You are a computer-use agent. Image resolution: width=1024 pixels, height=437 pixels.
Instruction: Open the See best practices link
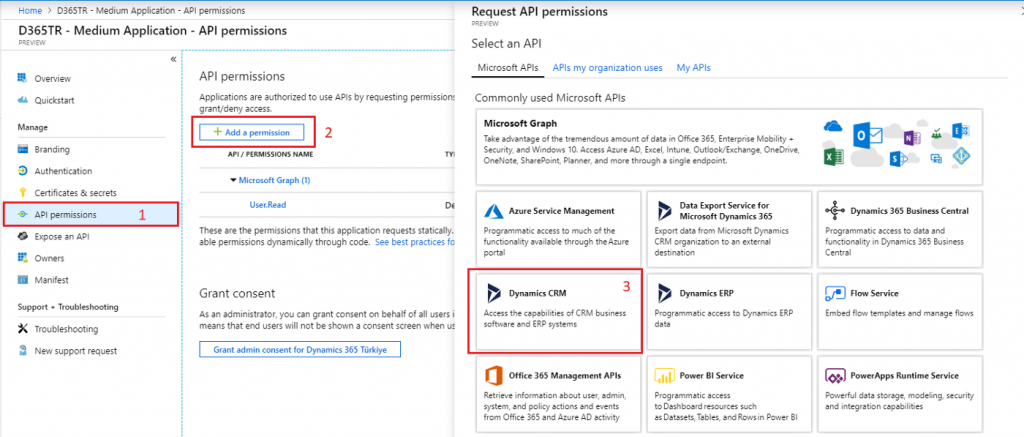click(x=415, y=242)
